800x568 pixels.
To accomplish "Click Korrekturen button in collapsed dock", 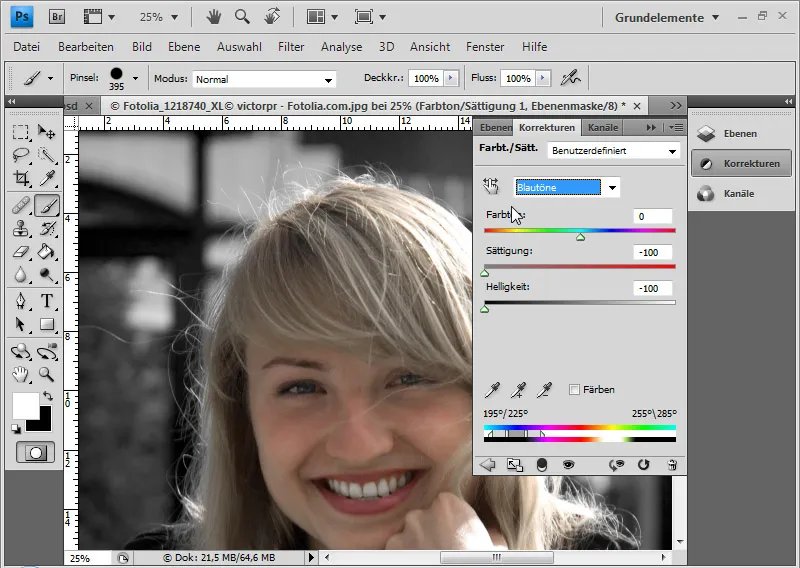I will click(x=741, y=163).
